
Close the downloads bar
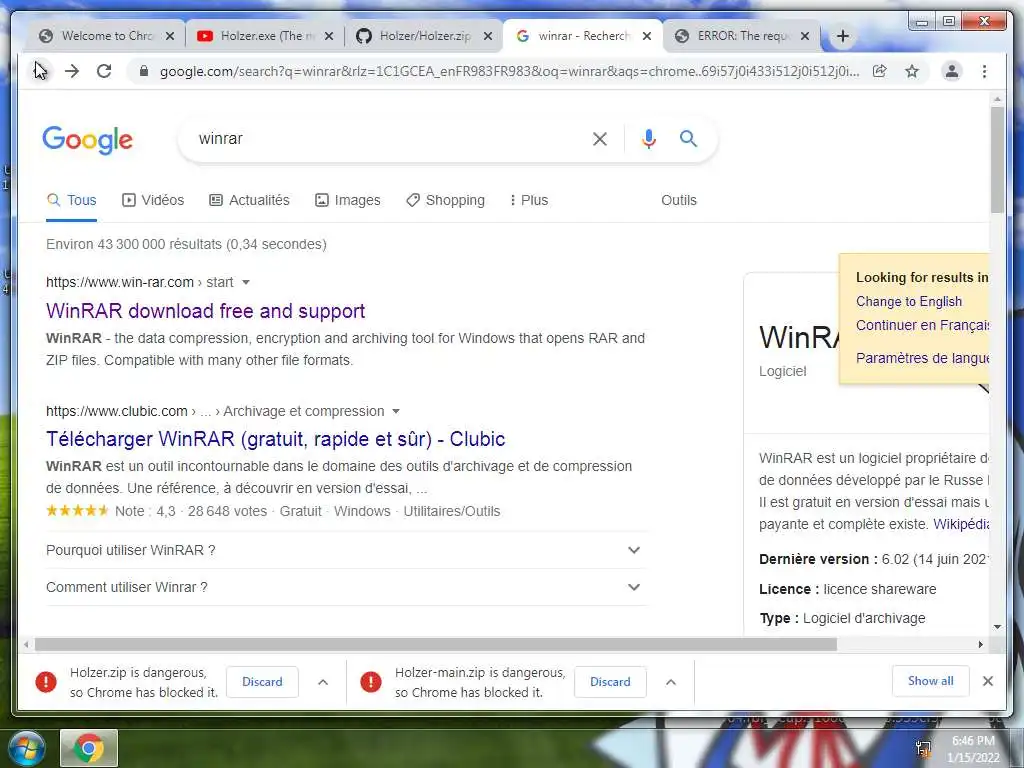(x=988, y=681)
